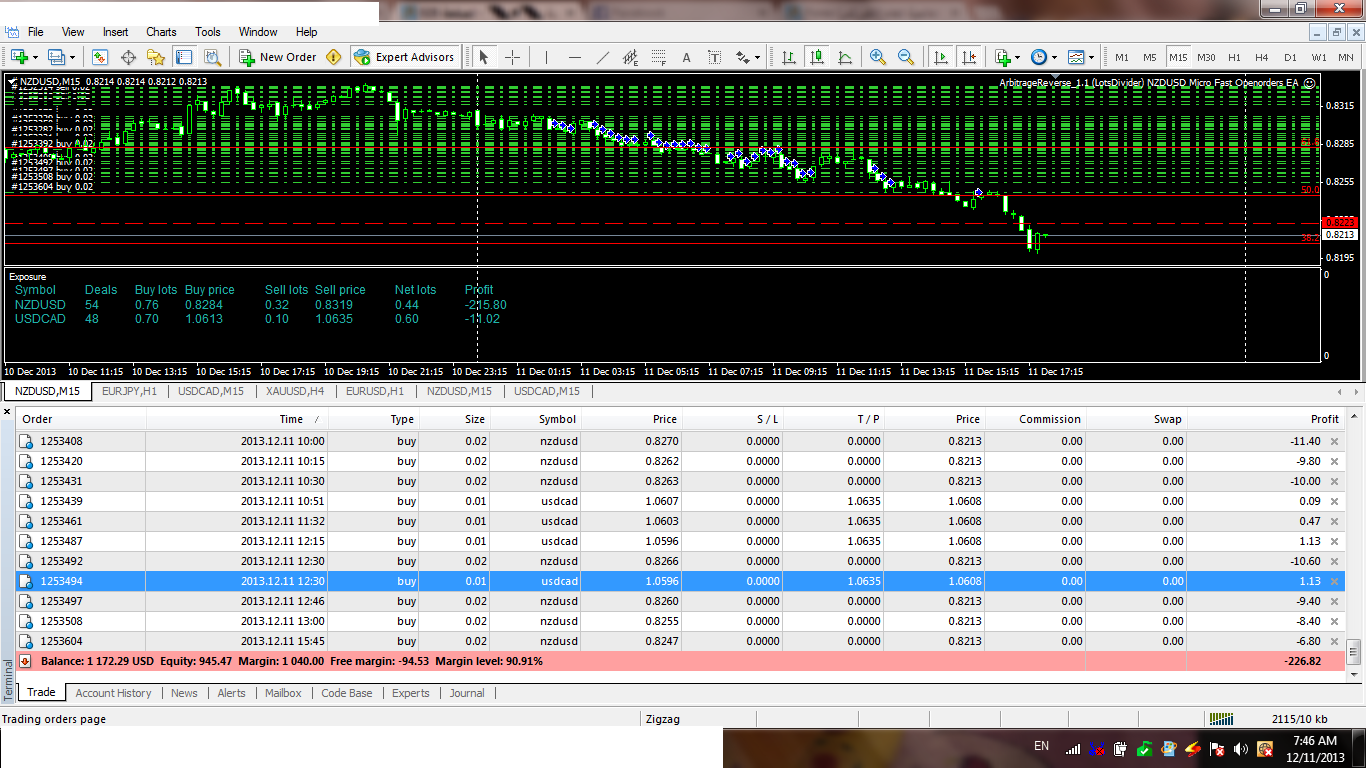Screen dimensions: 1366x768
Task: Select the Trendline drawing tool
Action: 602,57
